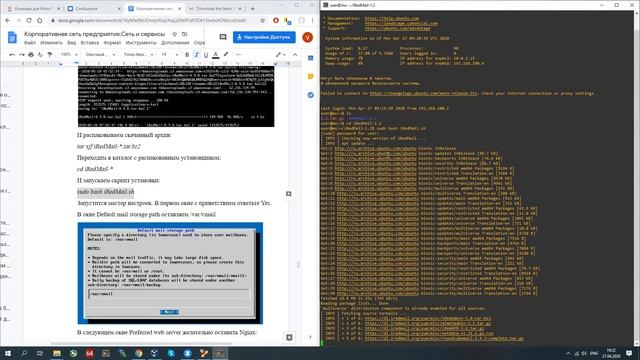640x360 pixels.
Task: Star the document title
Action: tap(175, 34)
